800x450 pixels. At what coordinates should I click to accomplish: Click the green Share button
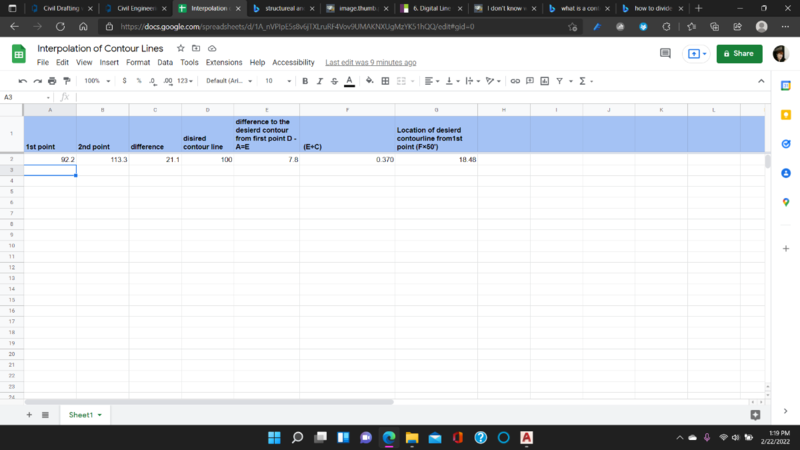(739, 54)
